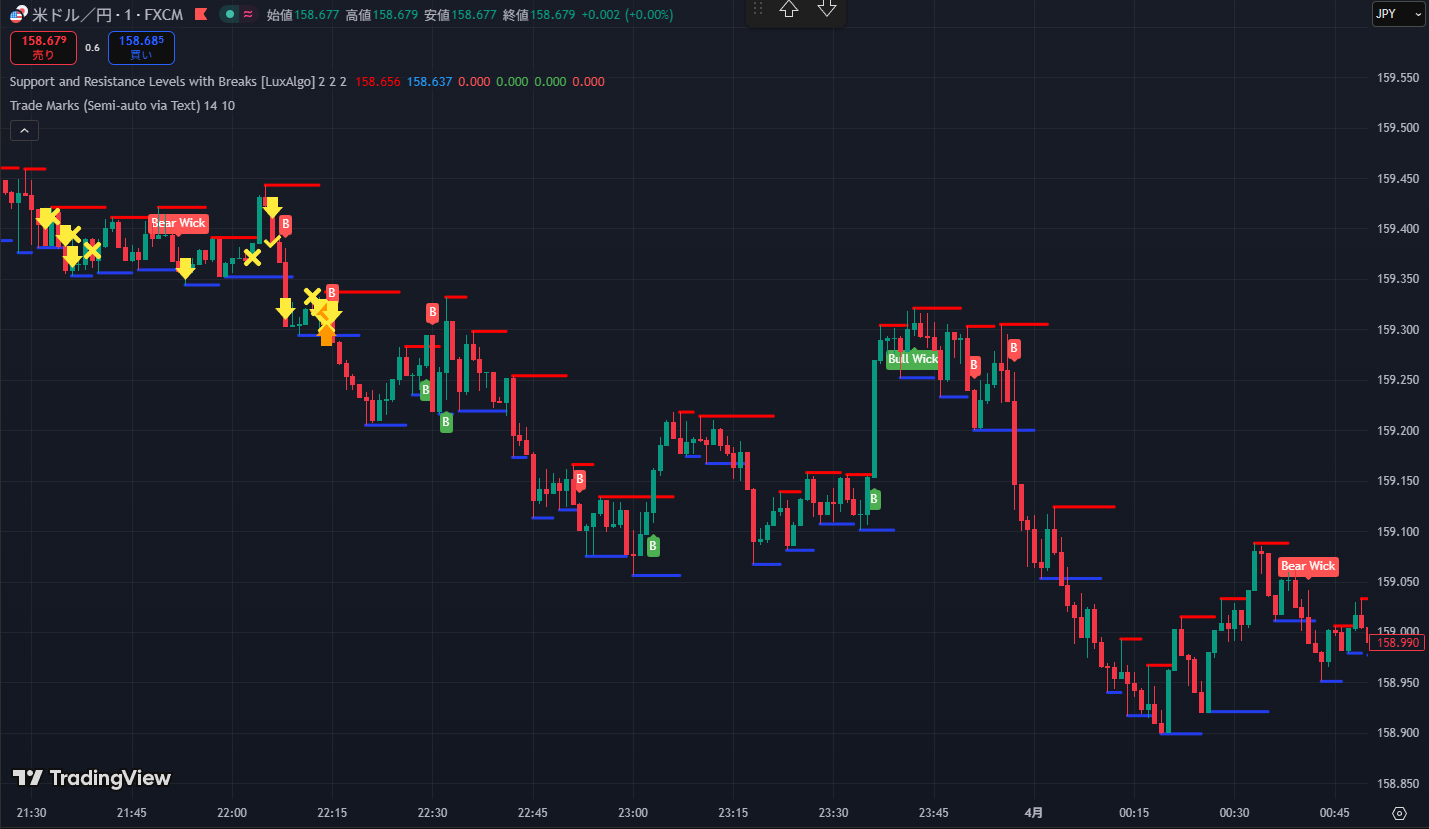Click the US/Japan flag symbol icon

pos(17,15)
